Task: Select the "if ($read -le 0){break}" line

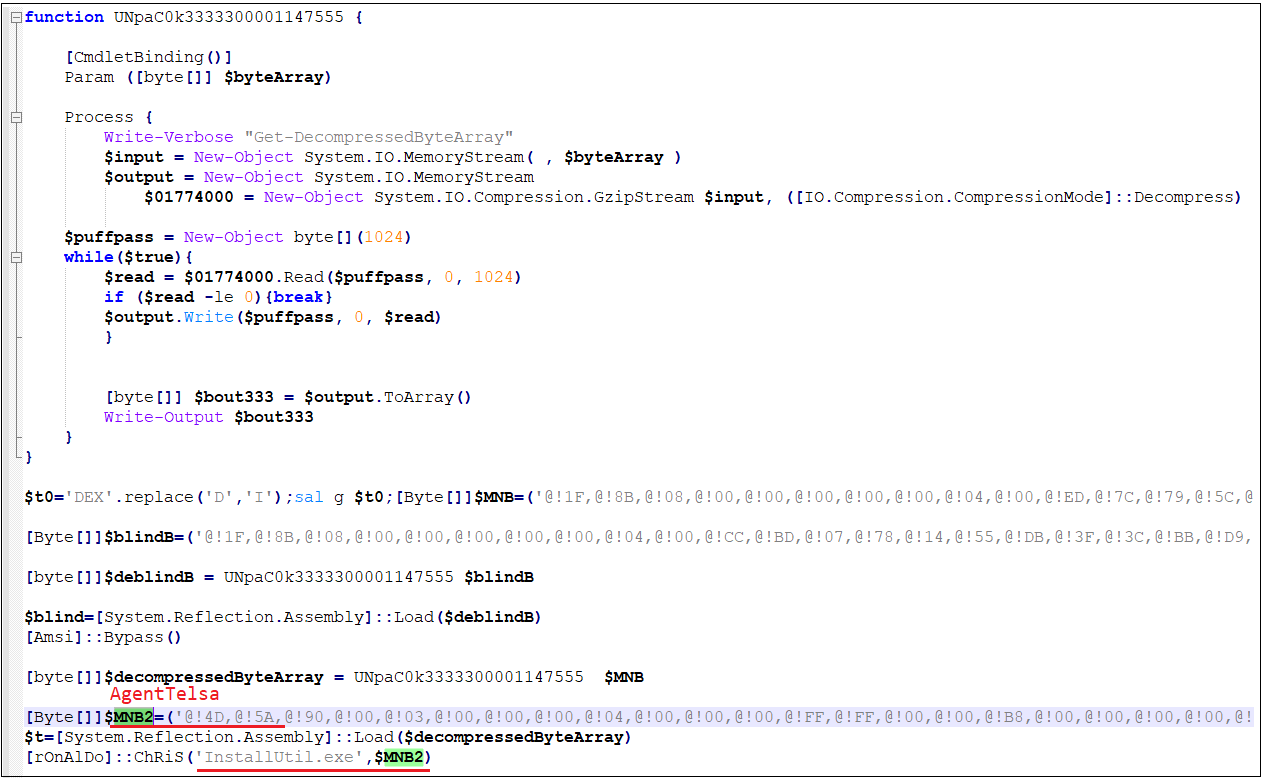Action: pos(218,297)
